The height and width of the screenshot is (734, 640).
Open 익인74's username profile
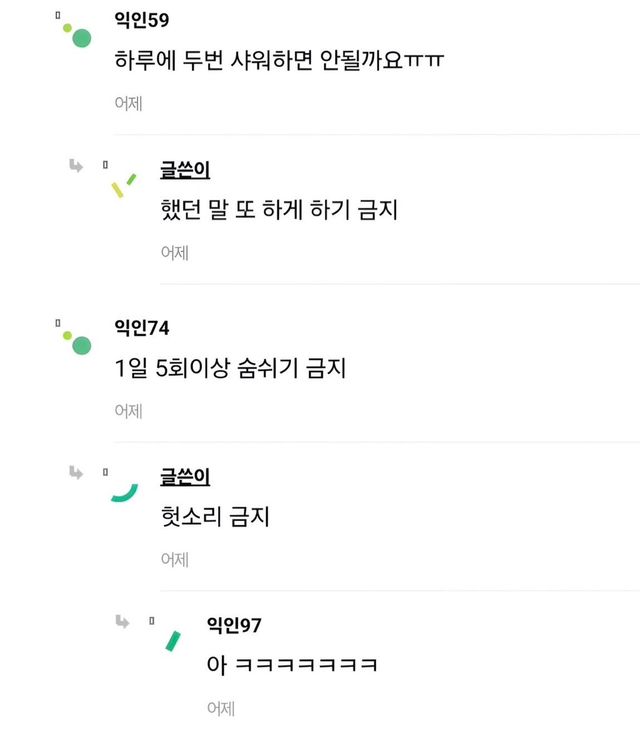[143, 327]
